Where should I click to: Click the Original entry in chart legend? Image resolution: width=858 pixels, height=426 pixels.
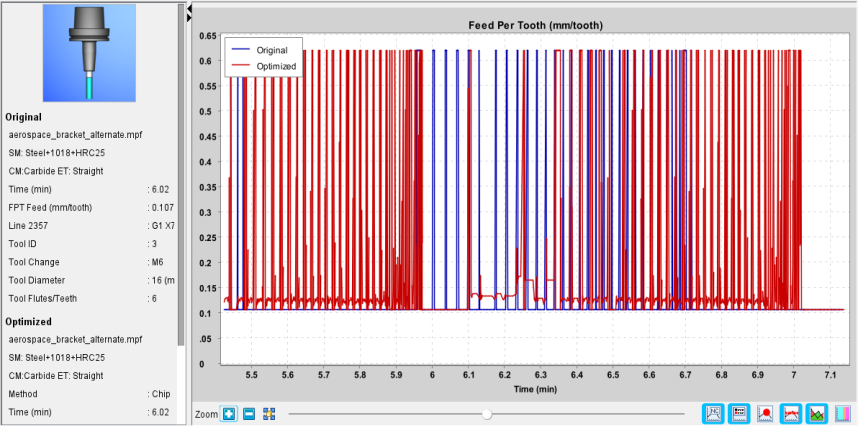(272, 50)
